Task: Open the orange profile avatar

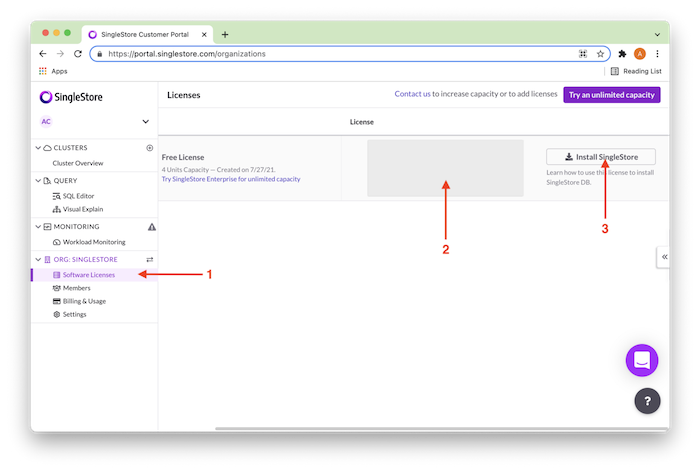Action: [x=640, y=54]
